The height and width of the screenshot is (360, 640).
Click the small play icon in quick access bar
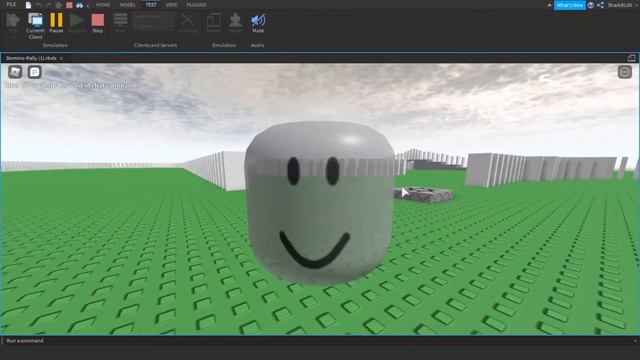tap(59, 5)
